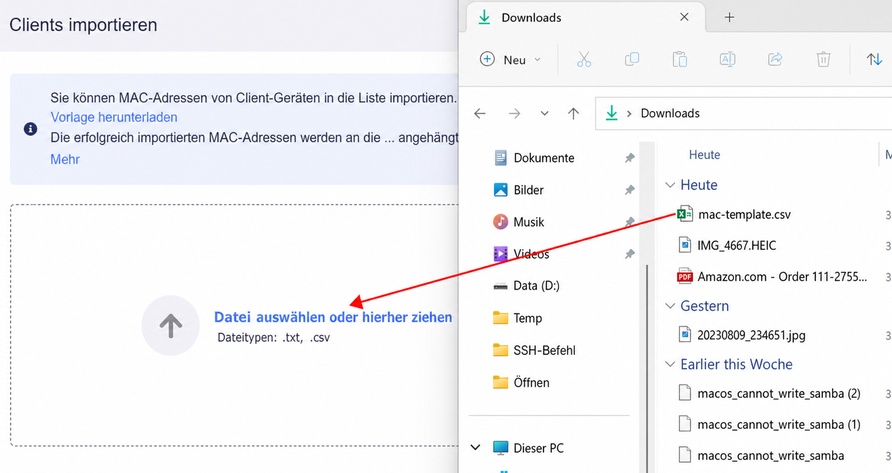
Task: Click the pin icon next to Videos
Action: pos(629,254)
